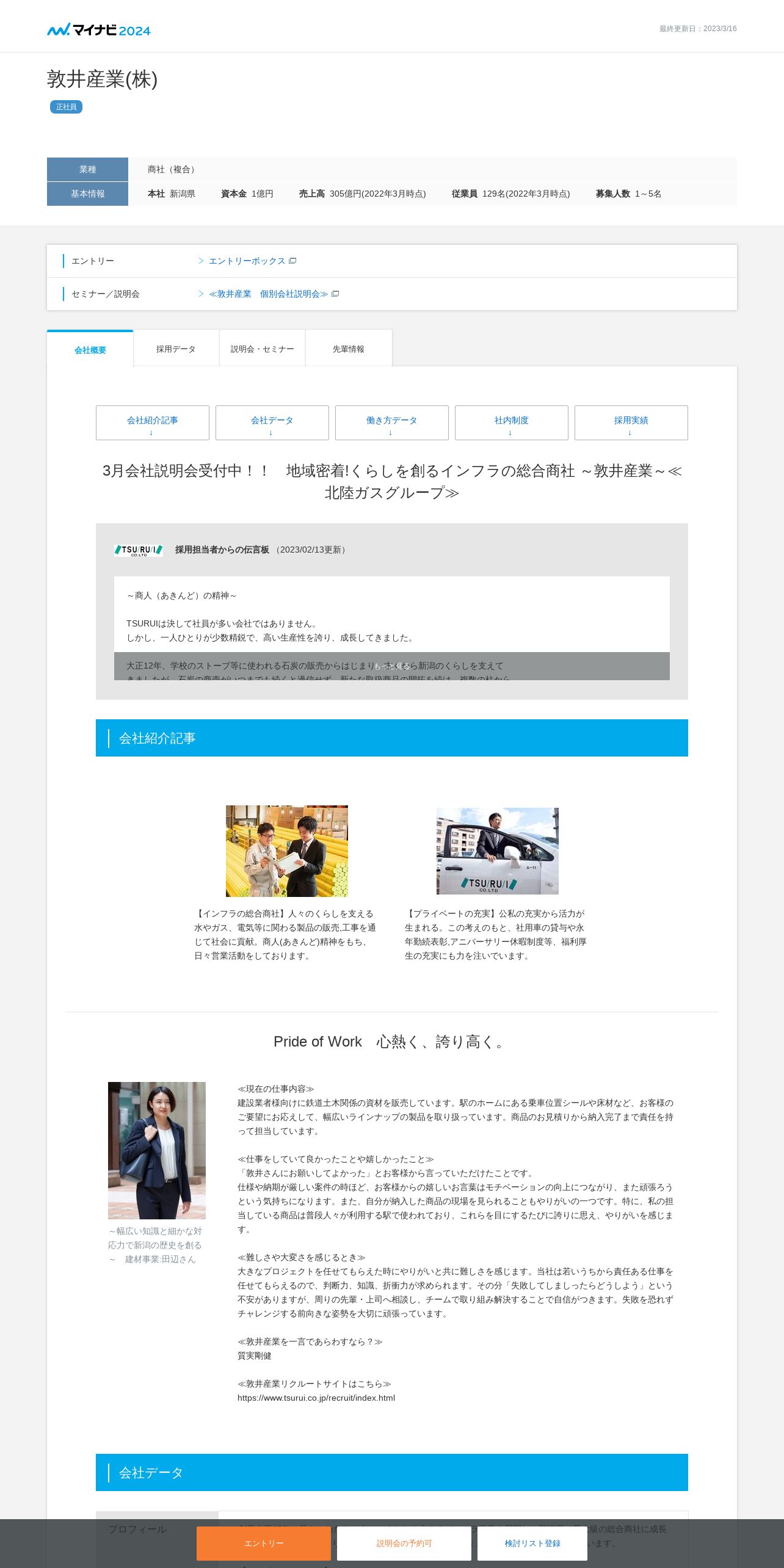Viewport: 784px width, 1568px height.
Task: Click the 3月会社説明会受付中 headline
Action: pos(392,482)
